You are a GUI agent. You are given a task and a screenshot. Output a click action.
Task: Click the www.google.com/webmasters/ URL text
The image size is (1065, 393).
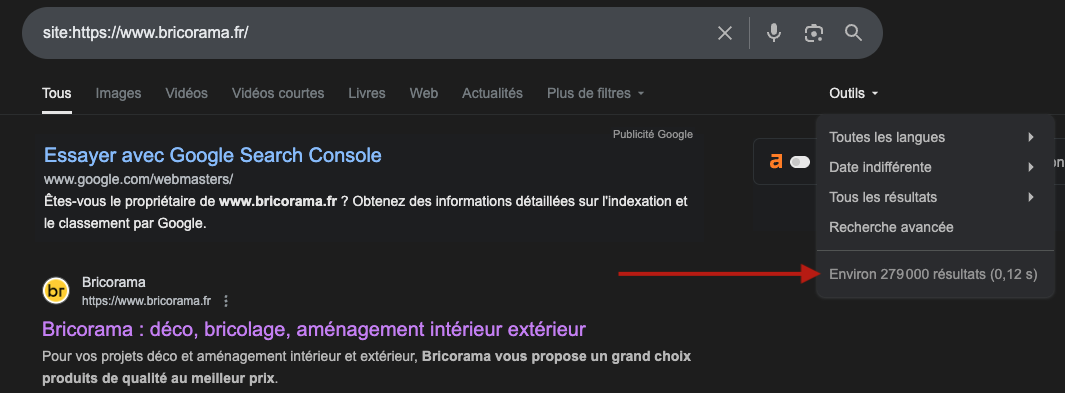[139, 179]
